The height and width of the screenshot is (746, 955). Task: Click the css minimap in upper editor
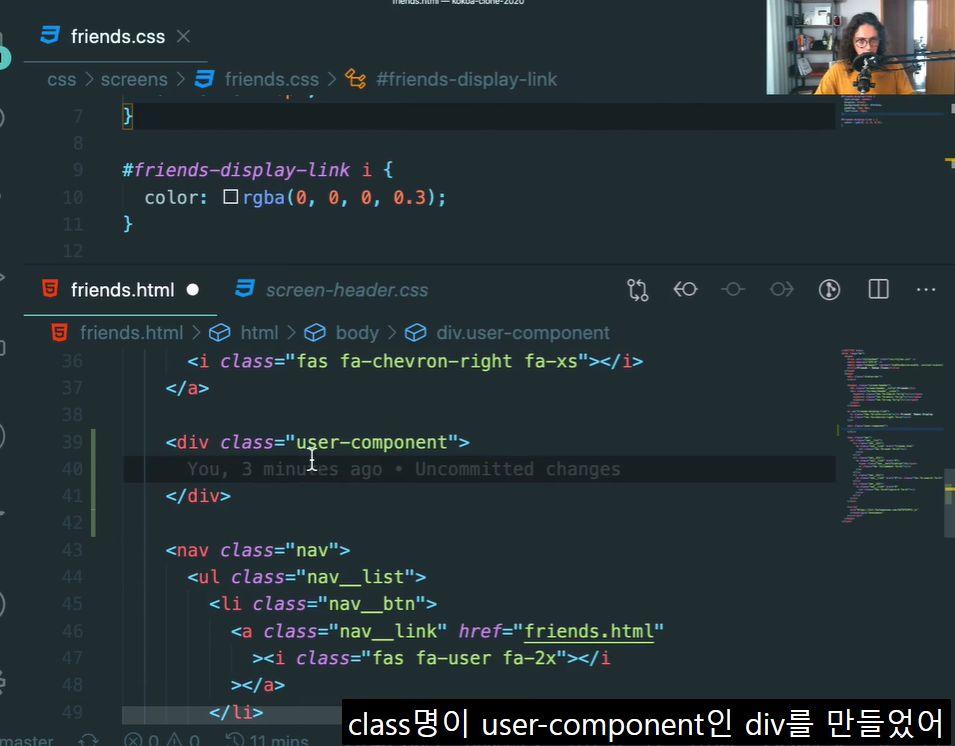892,110
